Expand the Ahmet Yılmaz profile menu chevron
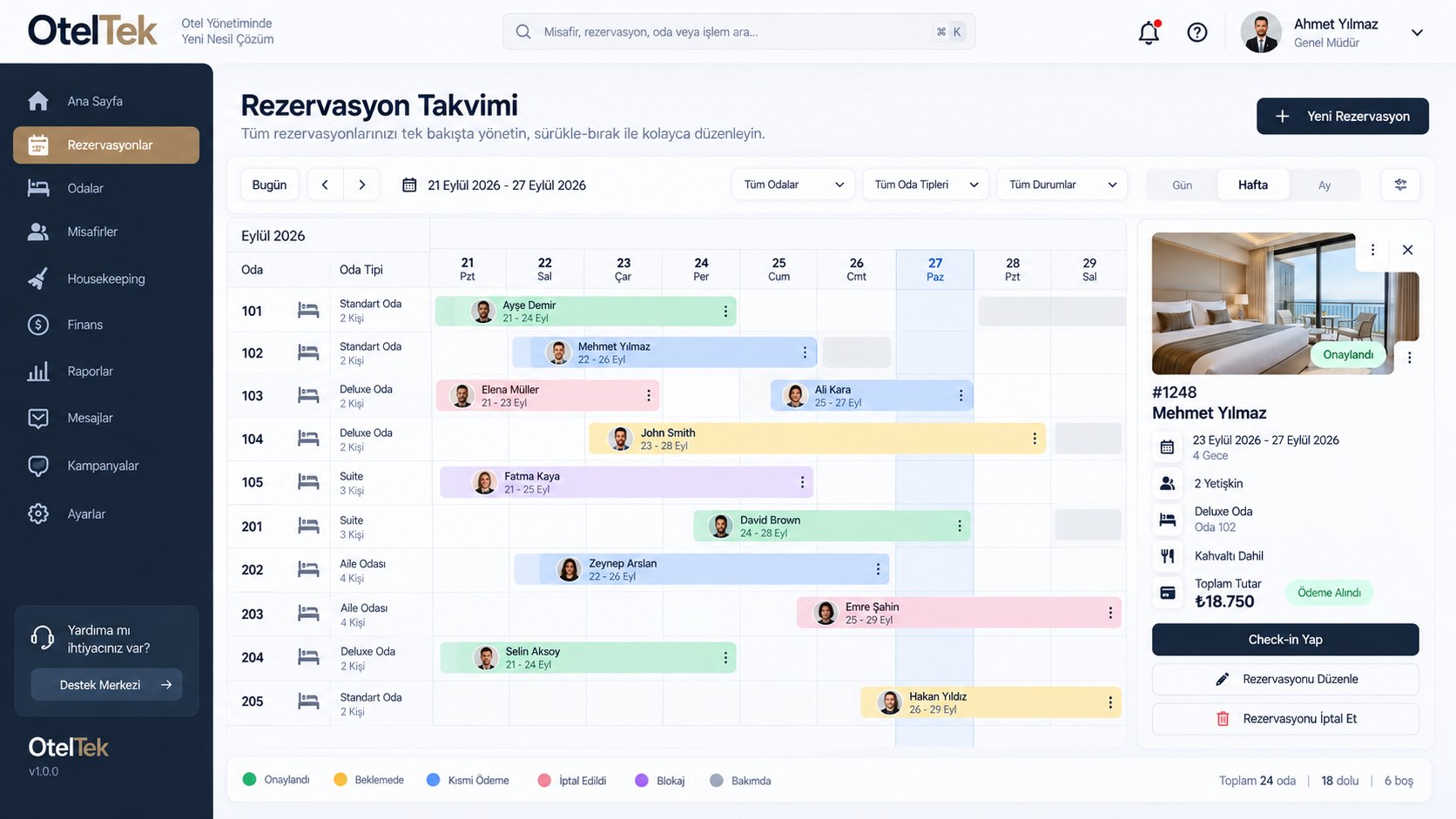 pos(1417,32)
